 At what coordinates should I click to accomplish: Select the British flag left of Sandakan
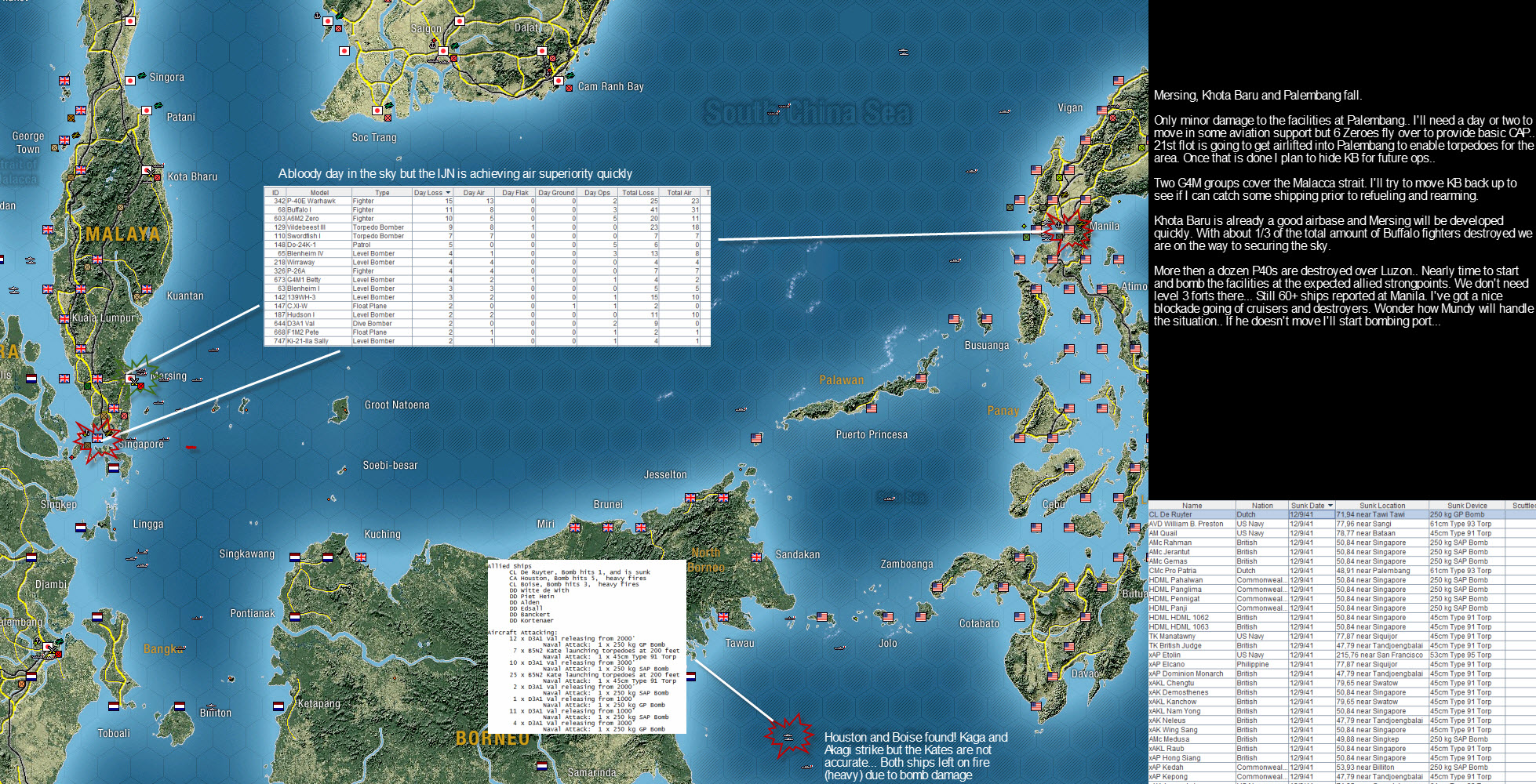pos(756,557)
